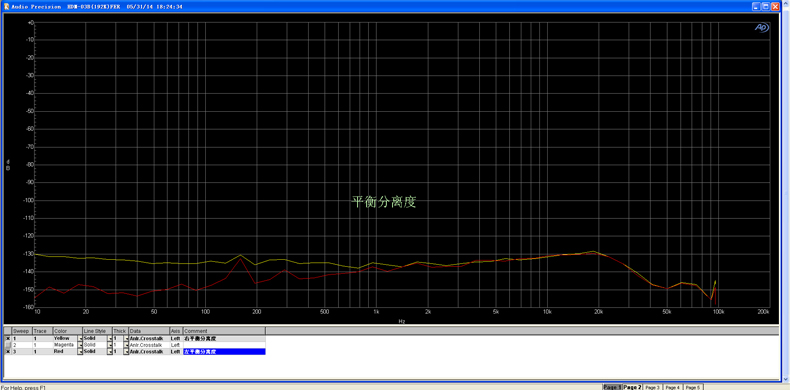Switch to the Page 2 tab
Image resolution: width=790 pixels, height=390 pixels.
point(632,387)
